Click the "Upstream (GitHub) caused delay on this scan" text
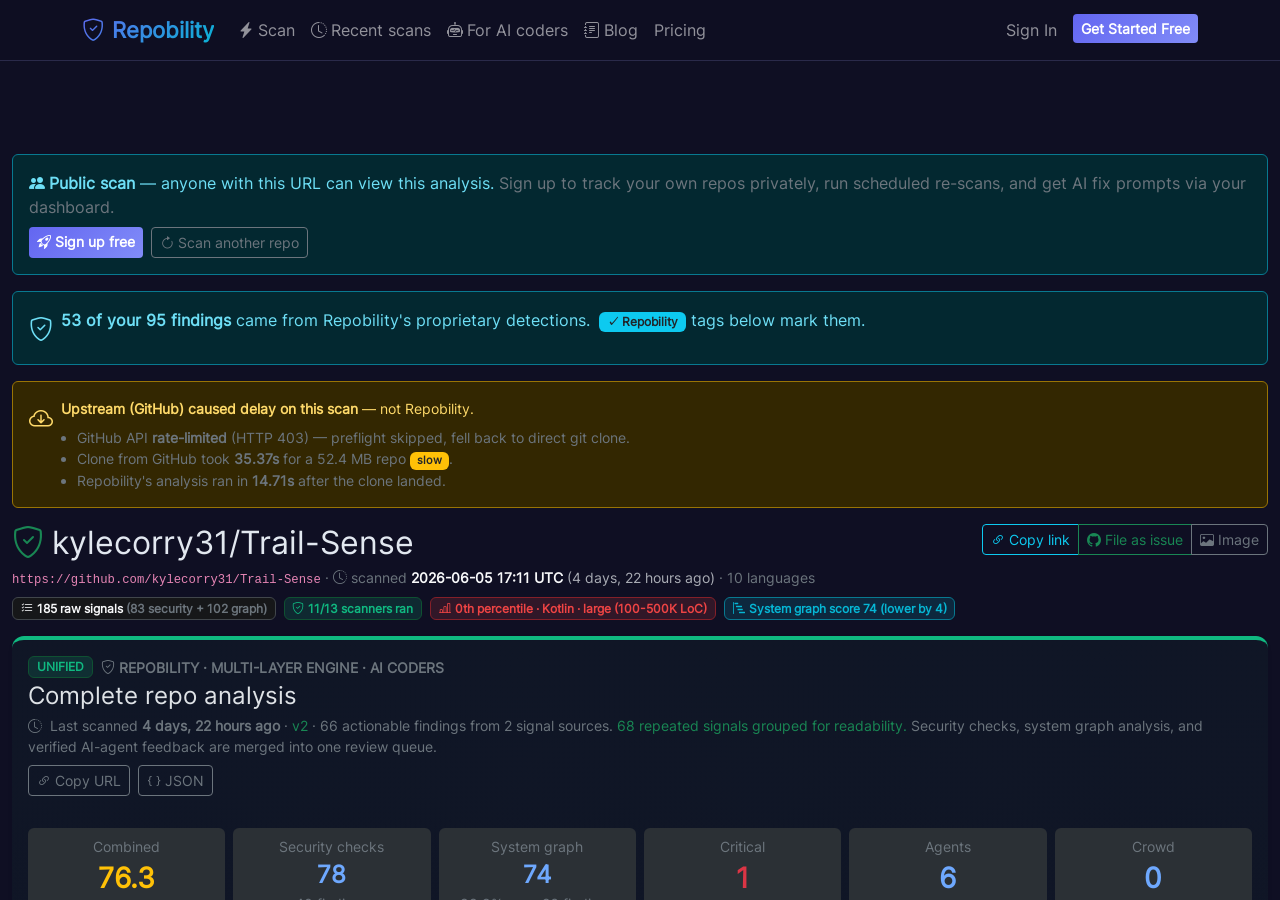 click(209, 409)
